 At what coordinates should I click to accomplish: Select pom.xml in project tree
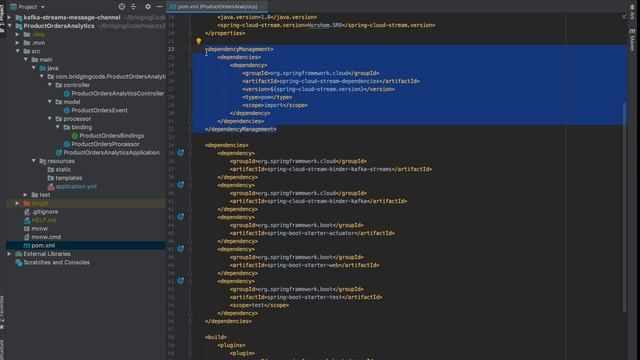(43, 245)
